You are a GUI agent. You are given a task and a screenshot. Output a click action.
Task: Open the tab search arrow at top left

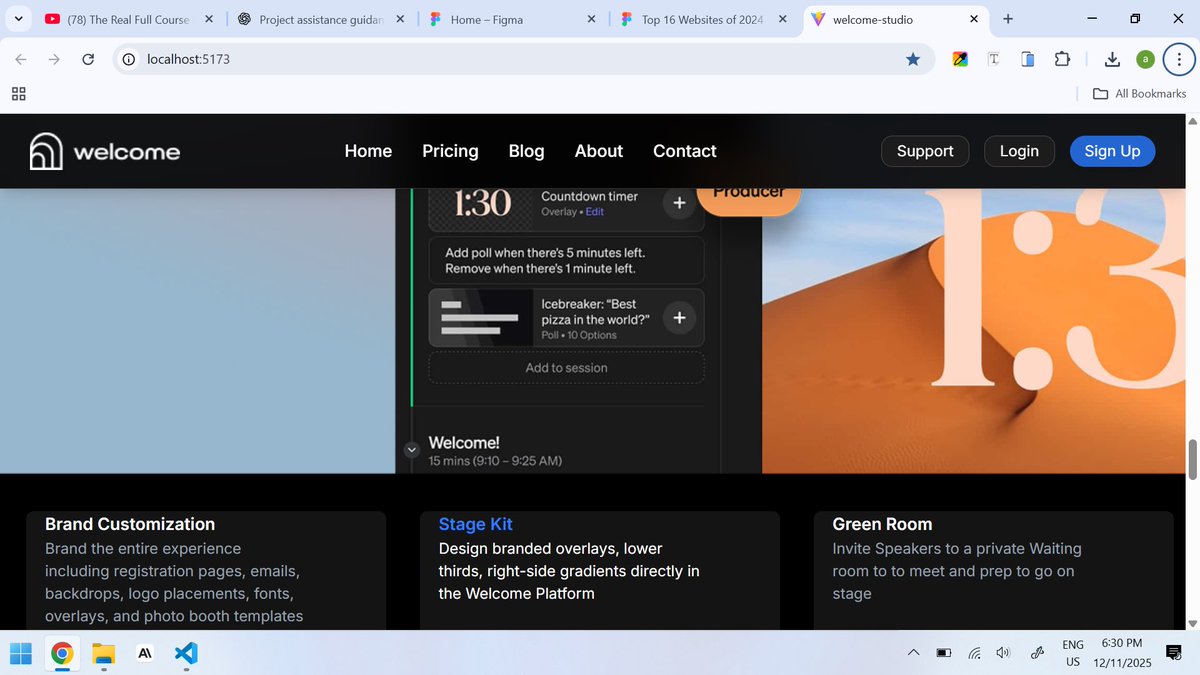tap(17, 18)
